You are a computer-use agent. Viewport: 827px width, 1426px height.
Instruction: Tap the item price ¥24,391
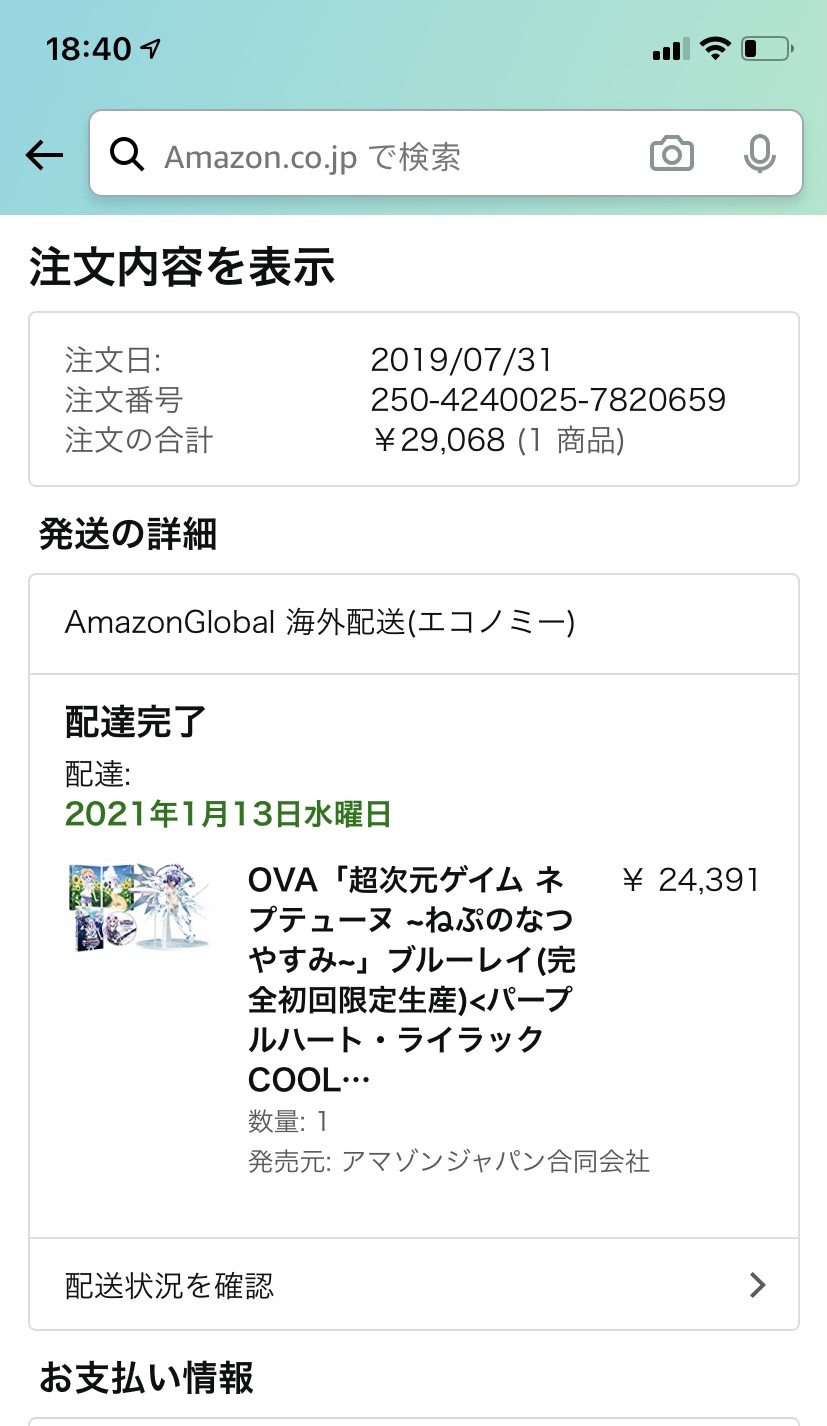pos(691,880)
